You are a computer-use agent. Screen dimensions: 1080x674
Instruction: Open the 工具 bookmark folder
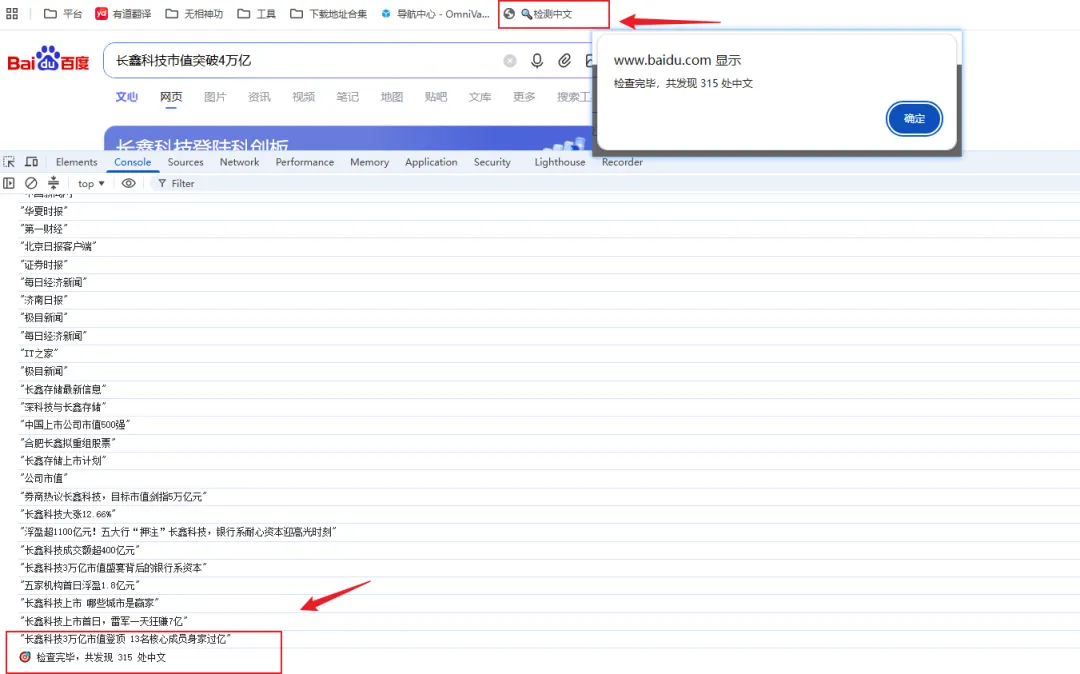point(256,14)
